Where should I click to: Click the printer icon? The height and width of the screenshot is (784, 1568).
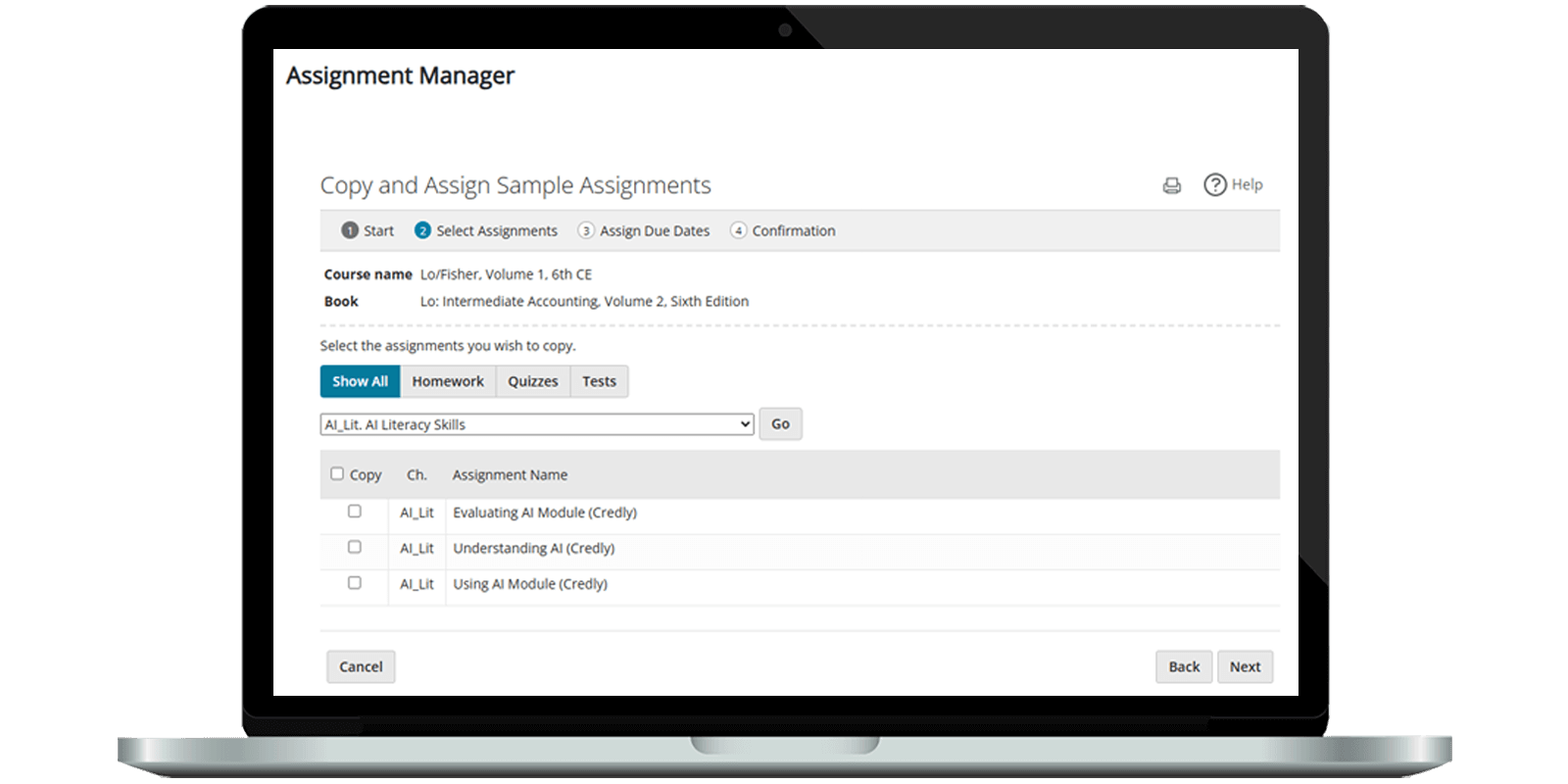point(1171,185)
